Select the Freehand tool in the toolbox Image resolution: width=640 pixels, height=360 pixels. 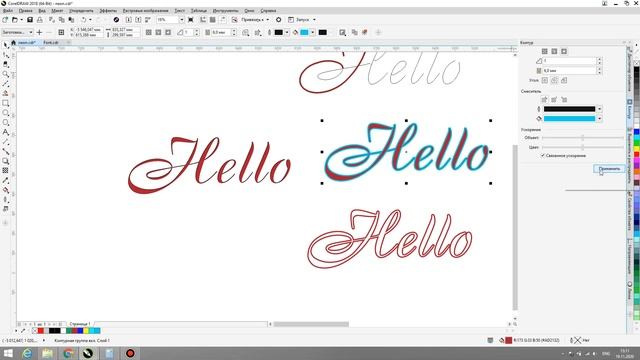click(x=6, y=84)
